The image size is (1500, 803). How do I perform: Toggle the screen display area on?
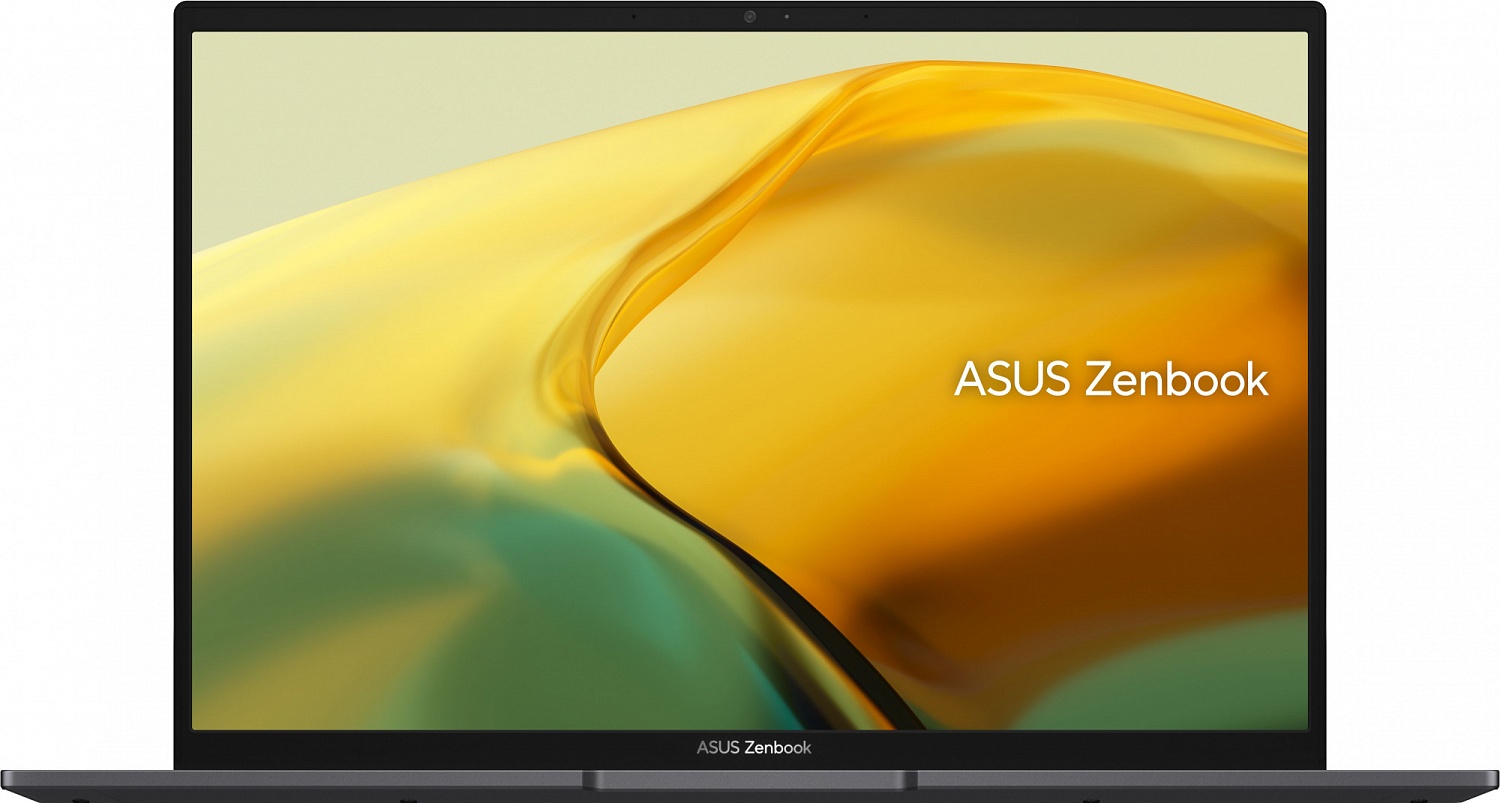tap(750, 380)
